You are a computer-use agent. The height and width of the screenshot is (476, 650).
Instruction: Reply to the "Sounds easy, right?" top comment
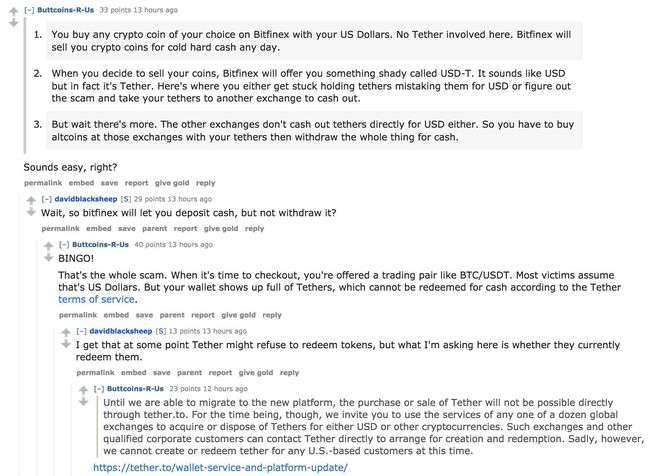click(x=205, y=183)
